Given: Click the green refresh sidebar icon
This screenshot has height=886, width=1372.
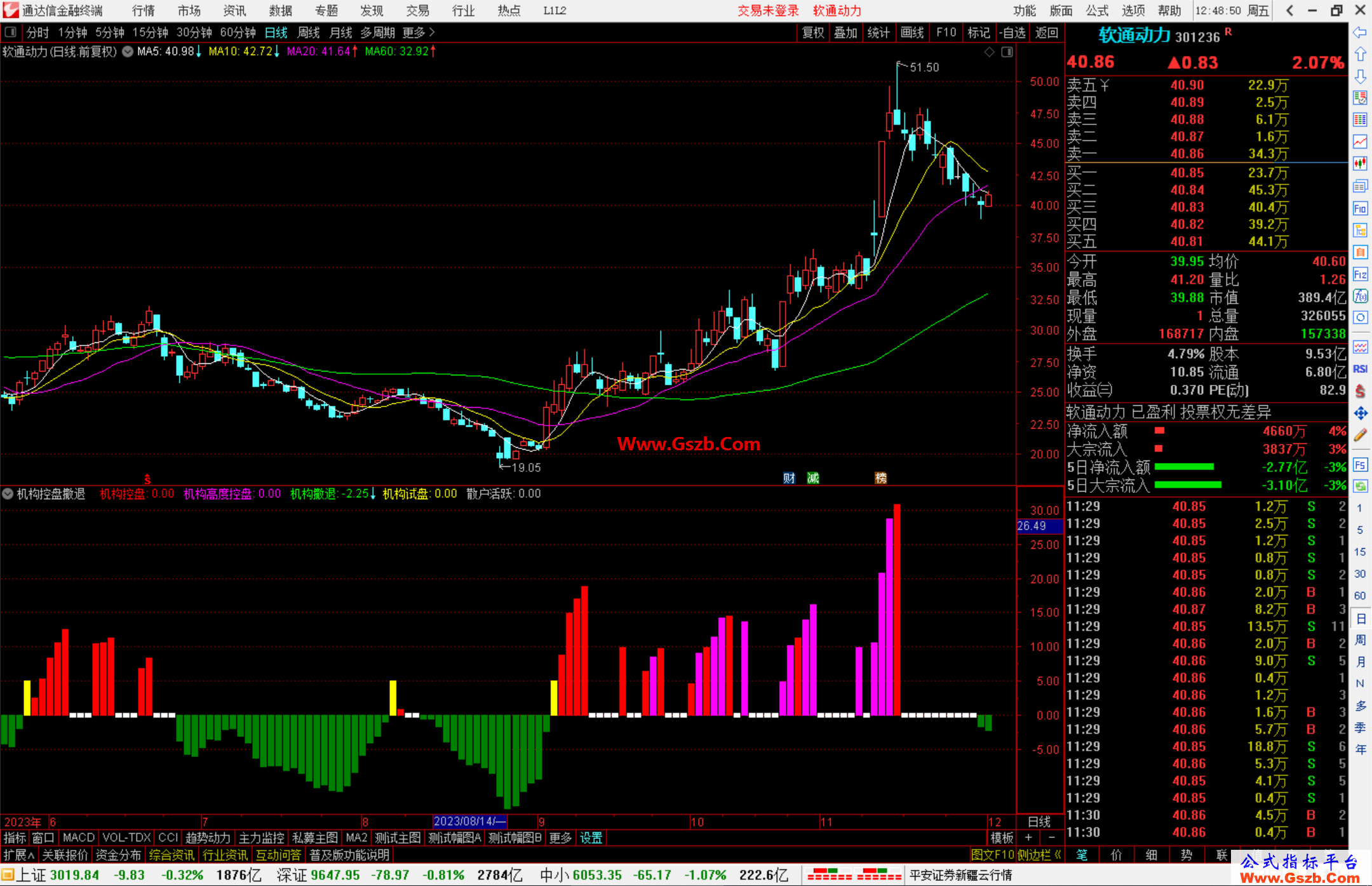Looking at the screenshot, I should click(1360, 487).
